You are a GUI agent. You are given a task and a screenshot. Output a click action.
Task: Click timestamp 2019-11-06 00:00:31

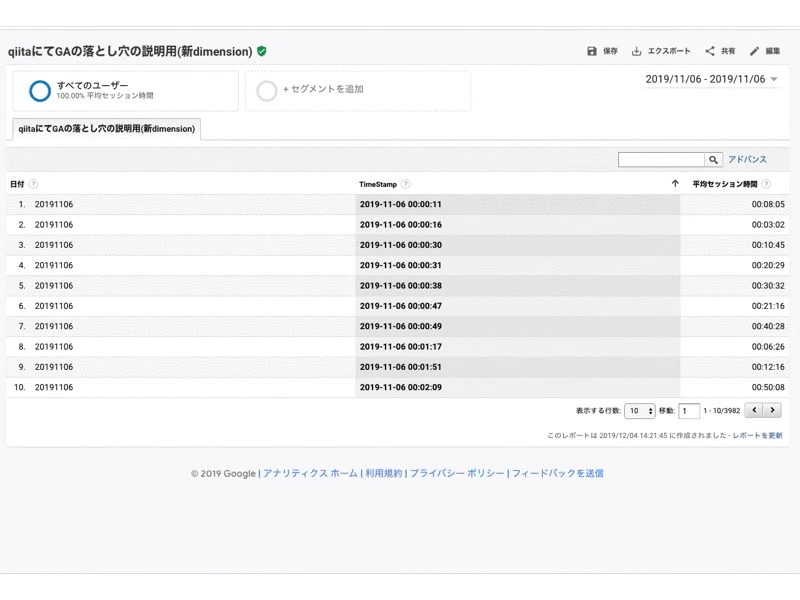tap(401, 265)
